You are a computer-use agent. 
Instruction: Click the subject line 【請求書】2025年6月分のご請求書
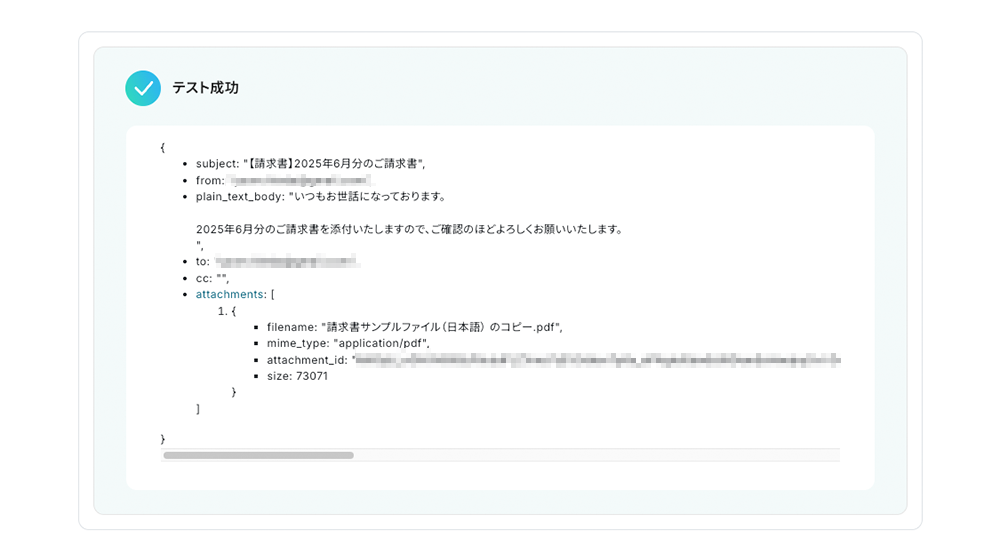click(x=311, y=164)
